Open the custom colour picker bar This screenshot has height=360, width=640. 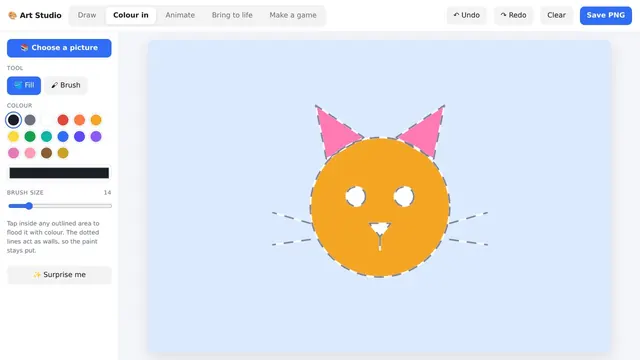(59, 173)
